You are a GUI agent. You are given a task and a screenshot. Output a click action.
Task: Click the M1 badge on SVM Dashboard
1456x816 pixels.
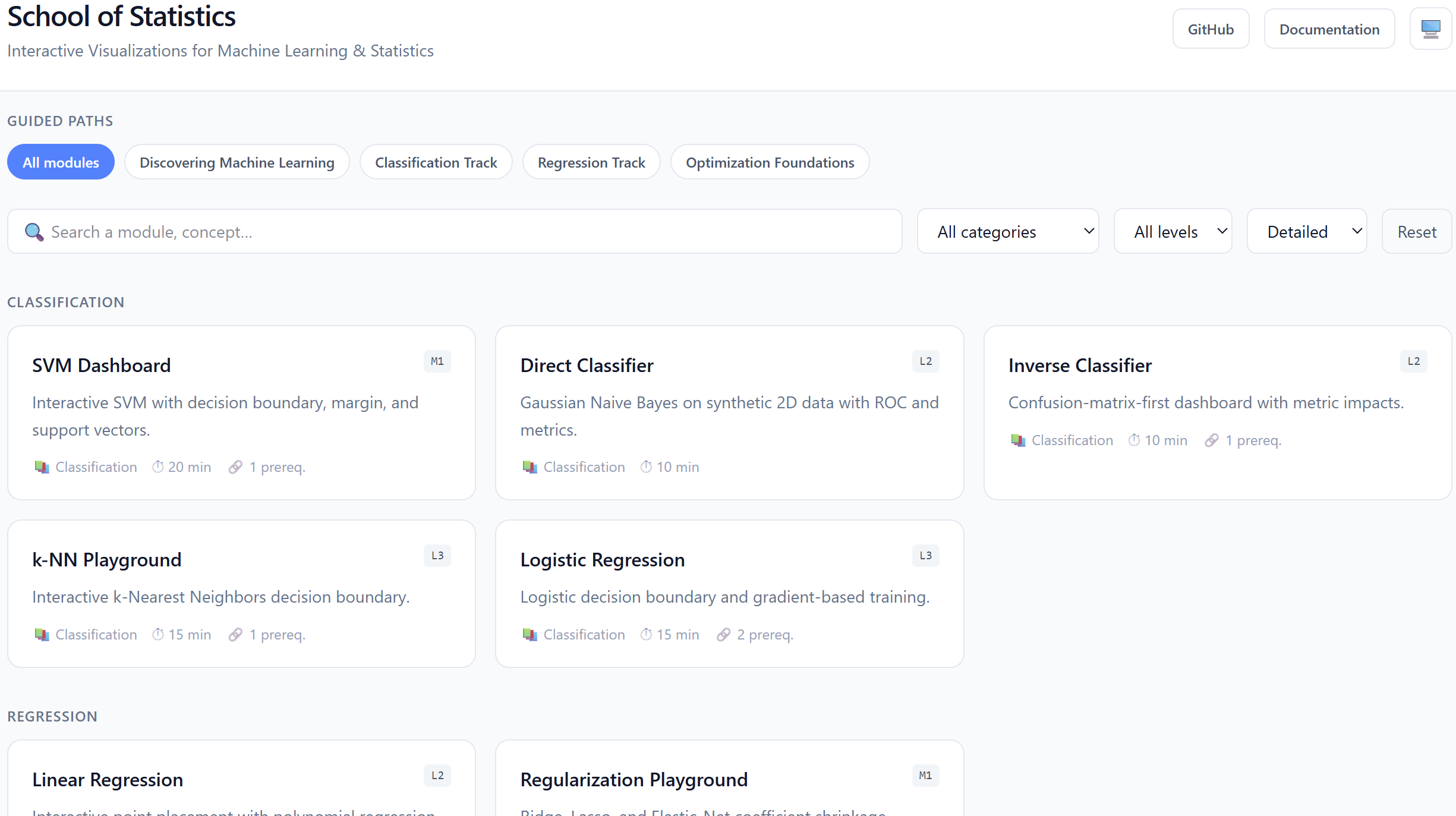tap(437, 361)
